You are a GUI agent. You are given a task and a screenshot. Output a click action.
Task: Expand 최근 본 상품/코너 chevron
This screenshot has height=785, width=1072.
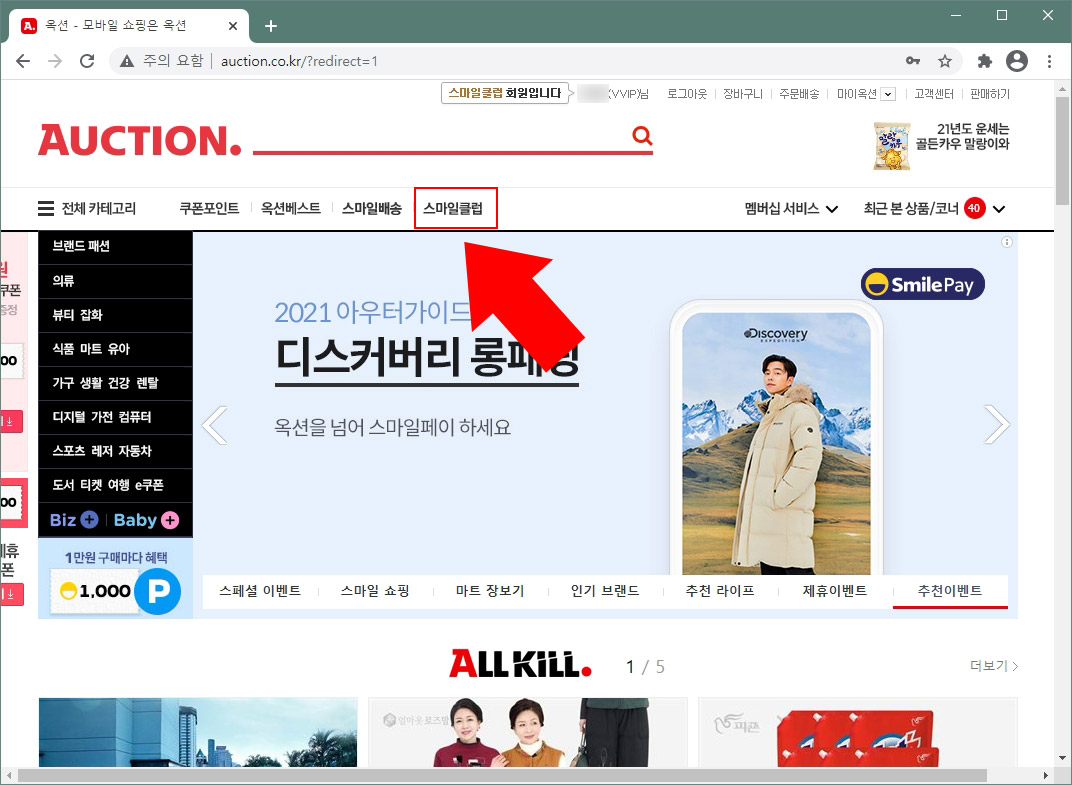[999, 209]
